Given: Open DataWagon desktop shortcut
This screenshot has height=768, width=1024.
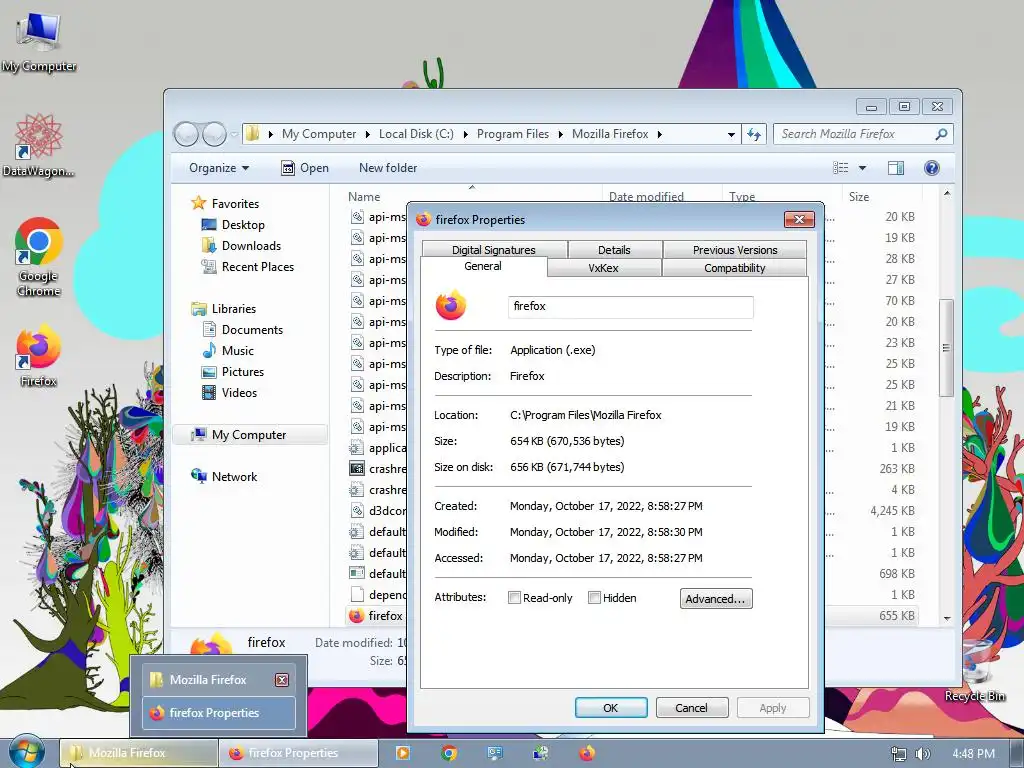Looking at the screenshot, I should [38, 145].
